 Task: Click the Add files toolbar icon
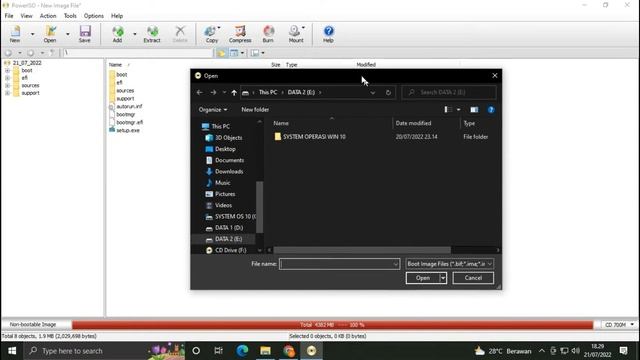point(118,34)
